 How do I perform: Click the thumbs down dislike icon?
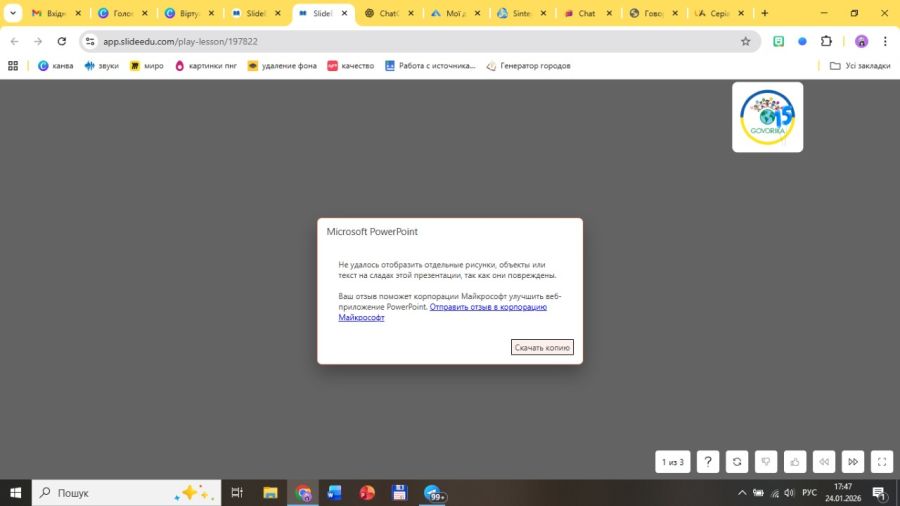coord(766,461)
